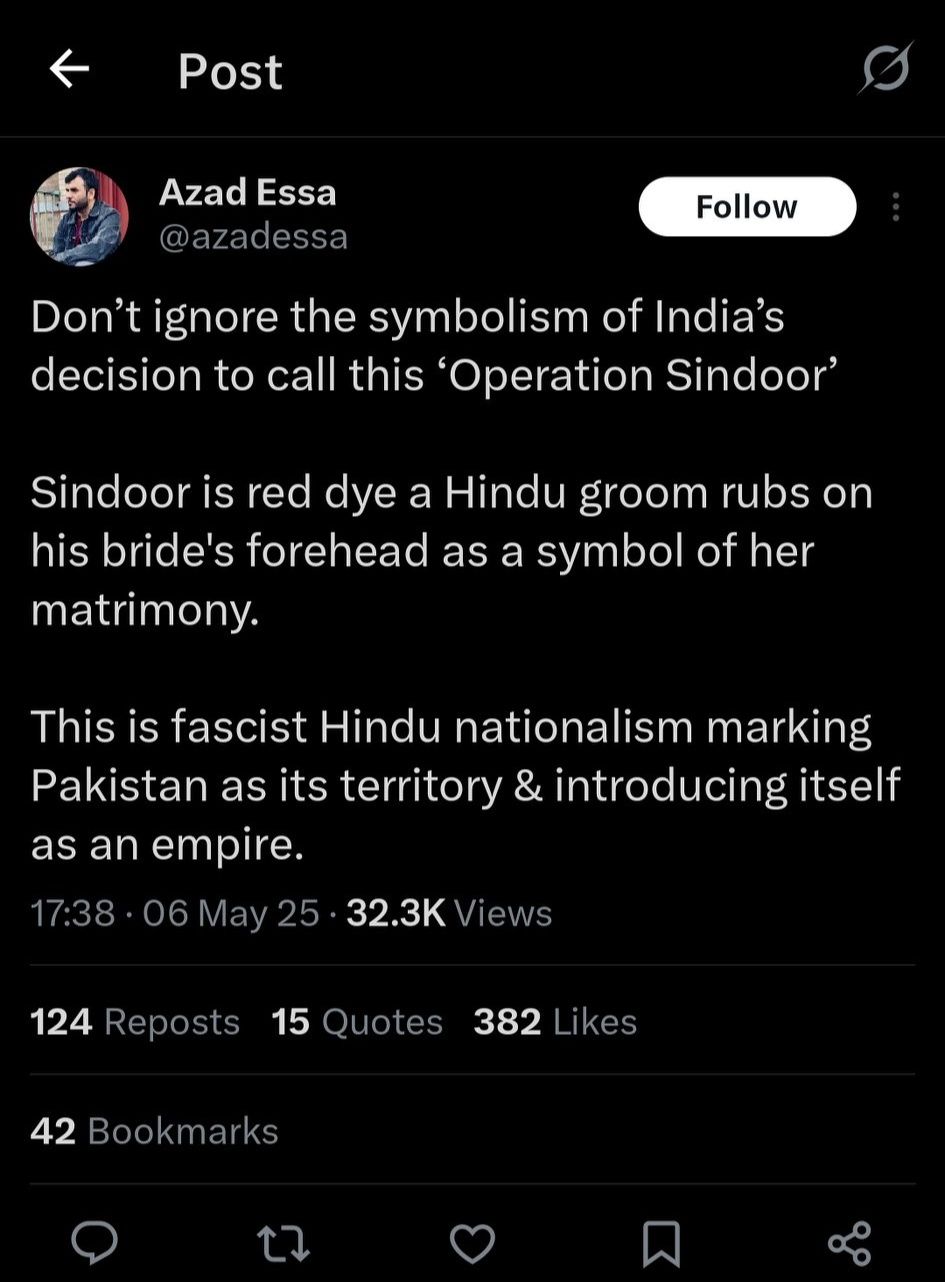Tap the repost arrows icon
The height and width of the screenshot is (1282, 945).
pos(283,1243)
